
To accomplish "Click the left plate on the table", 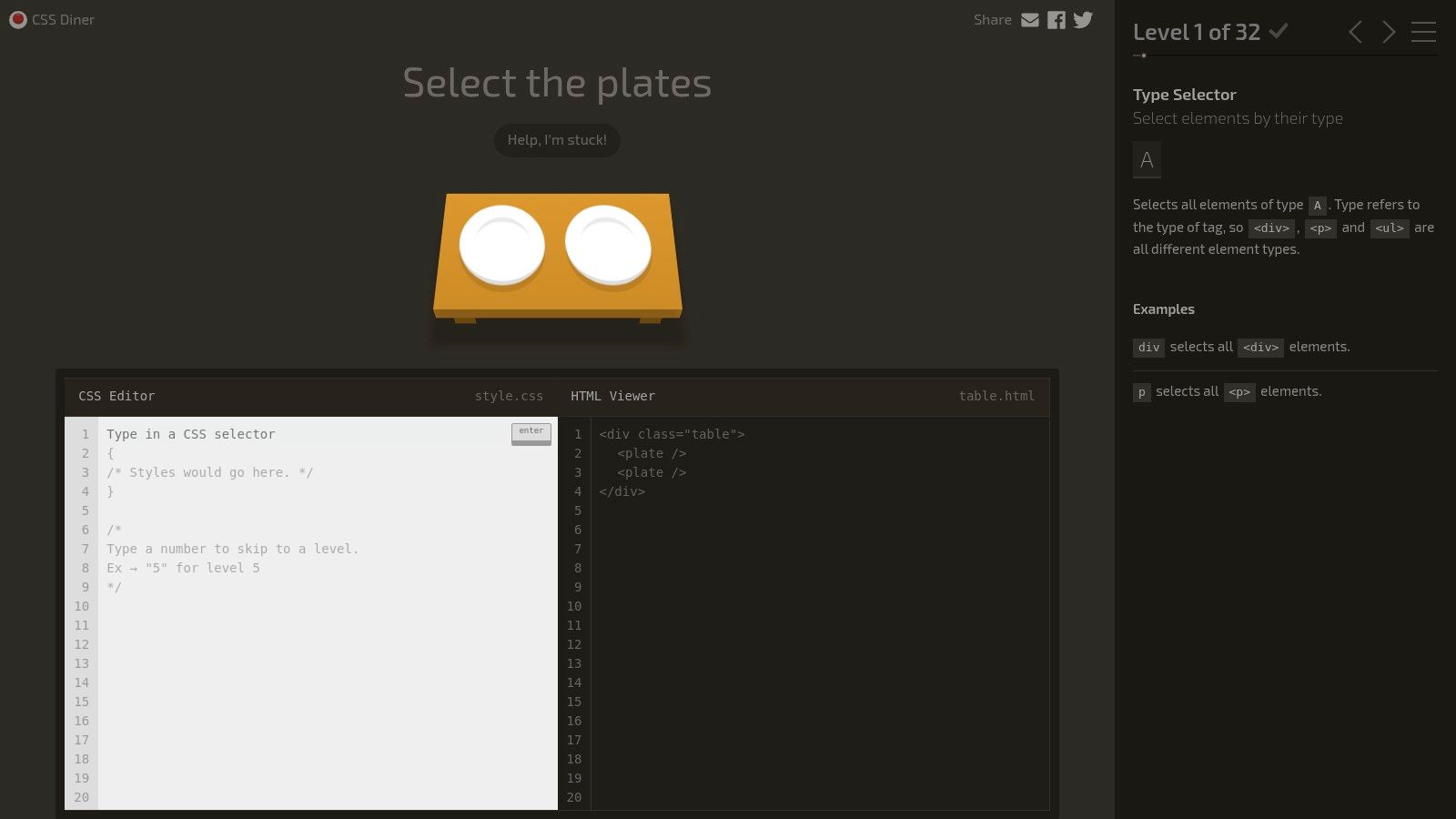I will pyautogui.click(x=502, y=246).
